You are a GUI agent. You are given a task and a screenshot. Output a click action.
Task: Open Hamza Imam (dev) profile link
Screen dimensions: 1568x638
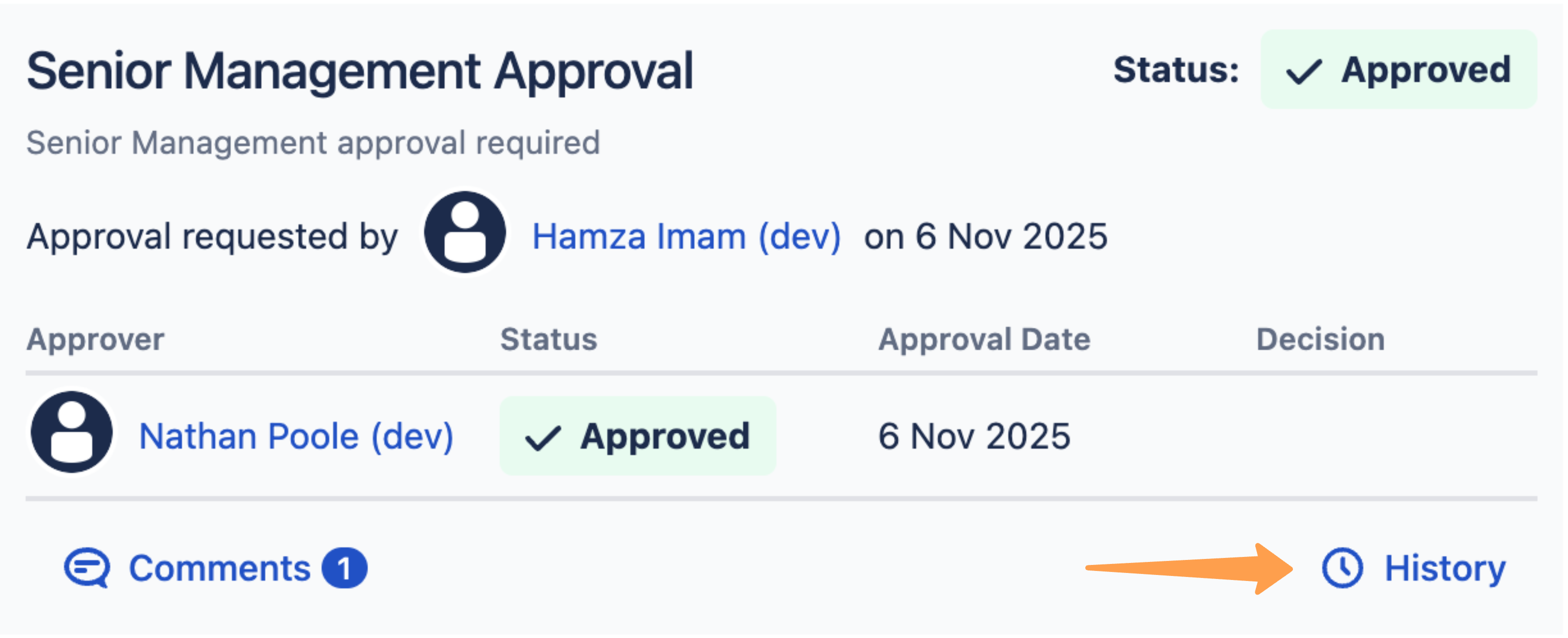686,236
